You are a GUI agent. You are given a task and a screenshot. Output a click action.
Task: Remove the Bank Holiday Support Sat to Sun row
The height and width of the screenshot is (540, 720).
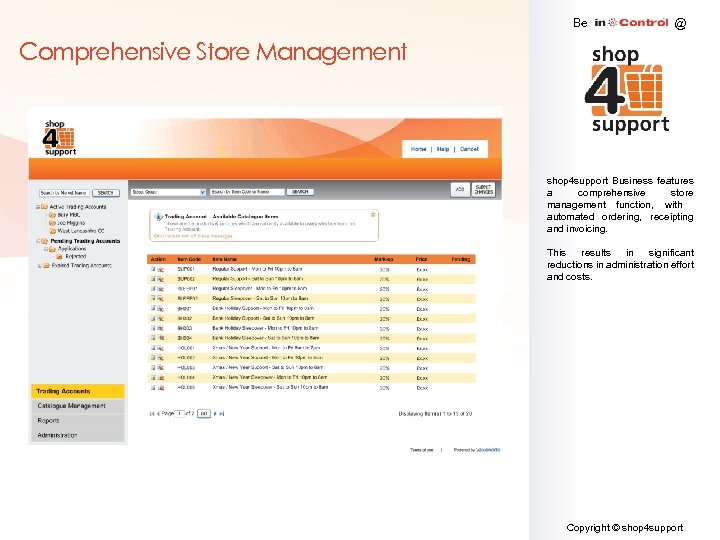[161, 319]
